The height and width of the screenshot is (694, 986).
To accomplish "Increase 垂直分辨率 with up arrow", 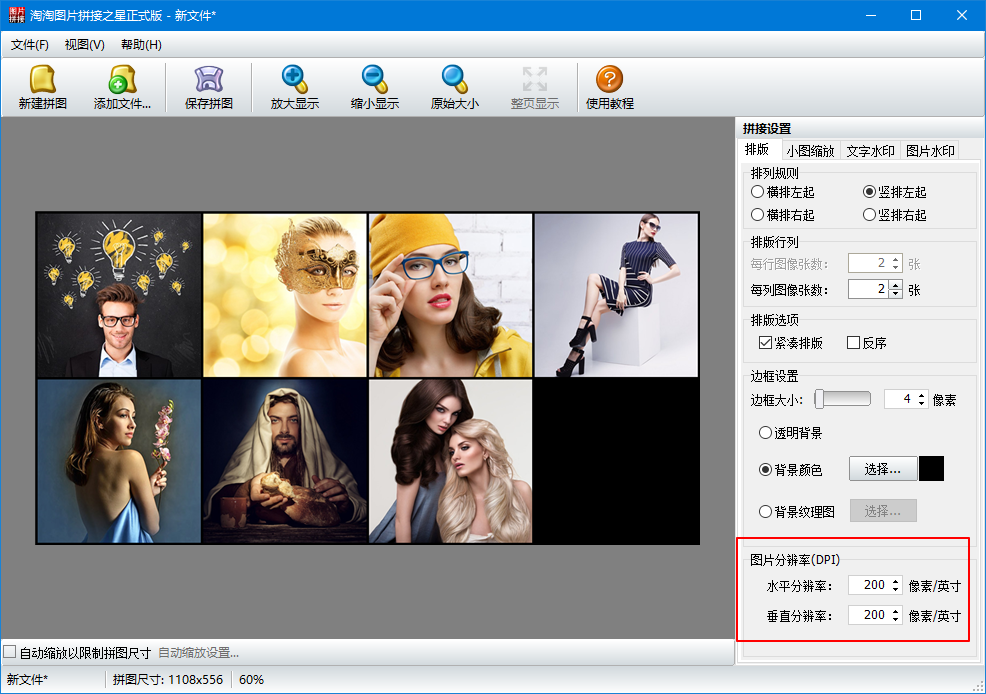I will (896, 611).
